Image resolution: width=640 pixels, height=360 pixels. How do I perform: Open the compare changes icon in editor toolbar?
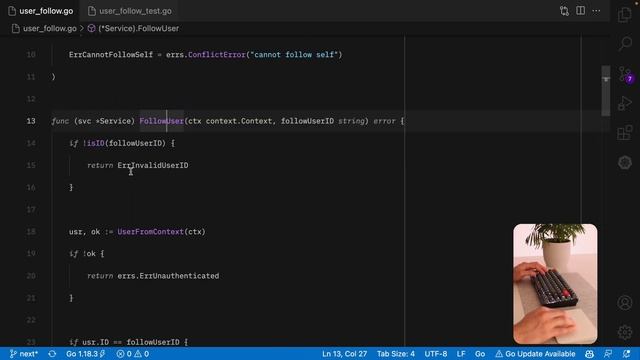(564, 11)
